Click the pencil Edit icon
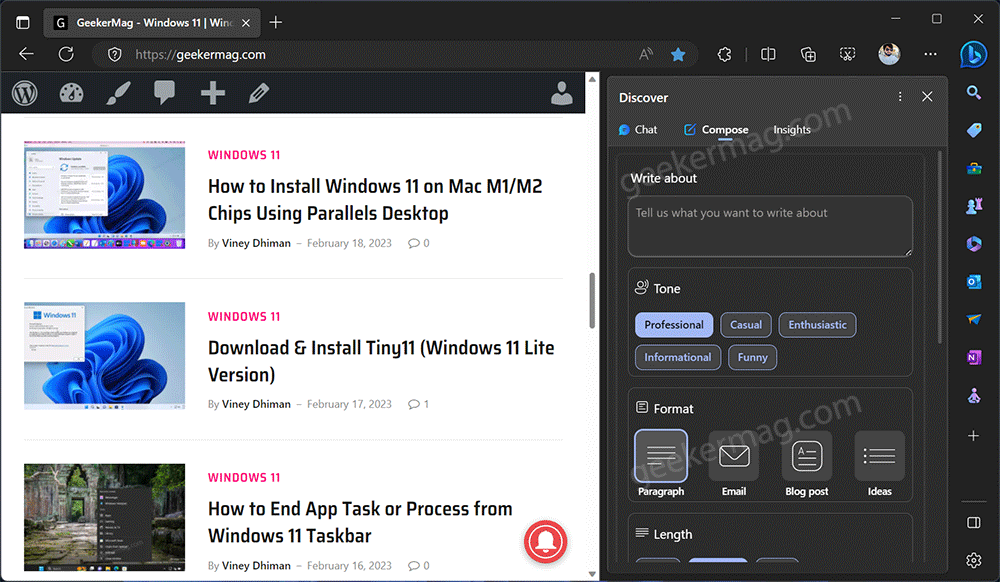 click(x=258, y=93)
